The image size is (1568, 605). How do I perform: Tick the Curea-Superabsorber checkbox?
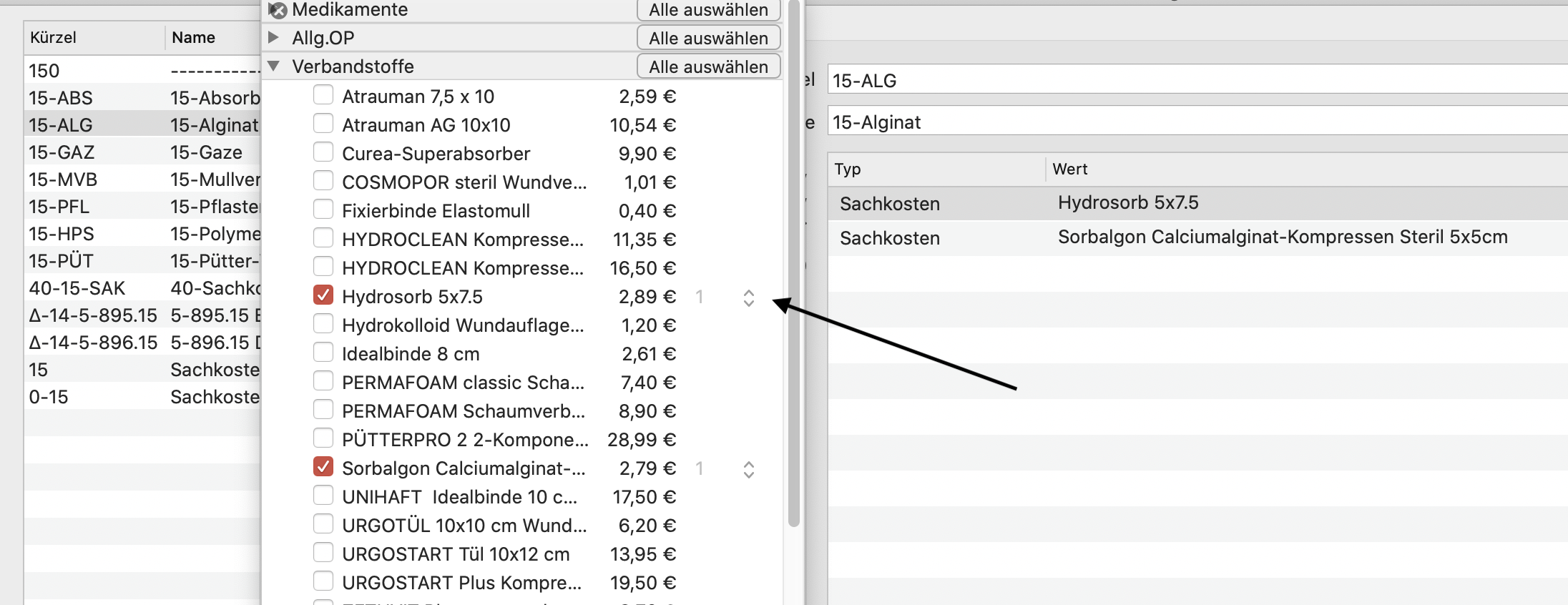click(x=323, y=152)
